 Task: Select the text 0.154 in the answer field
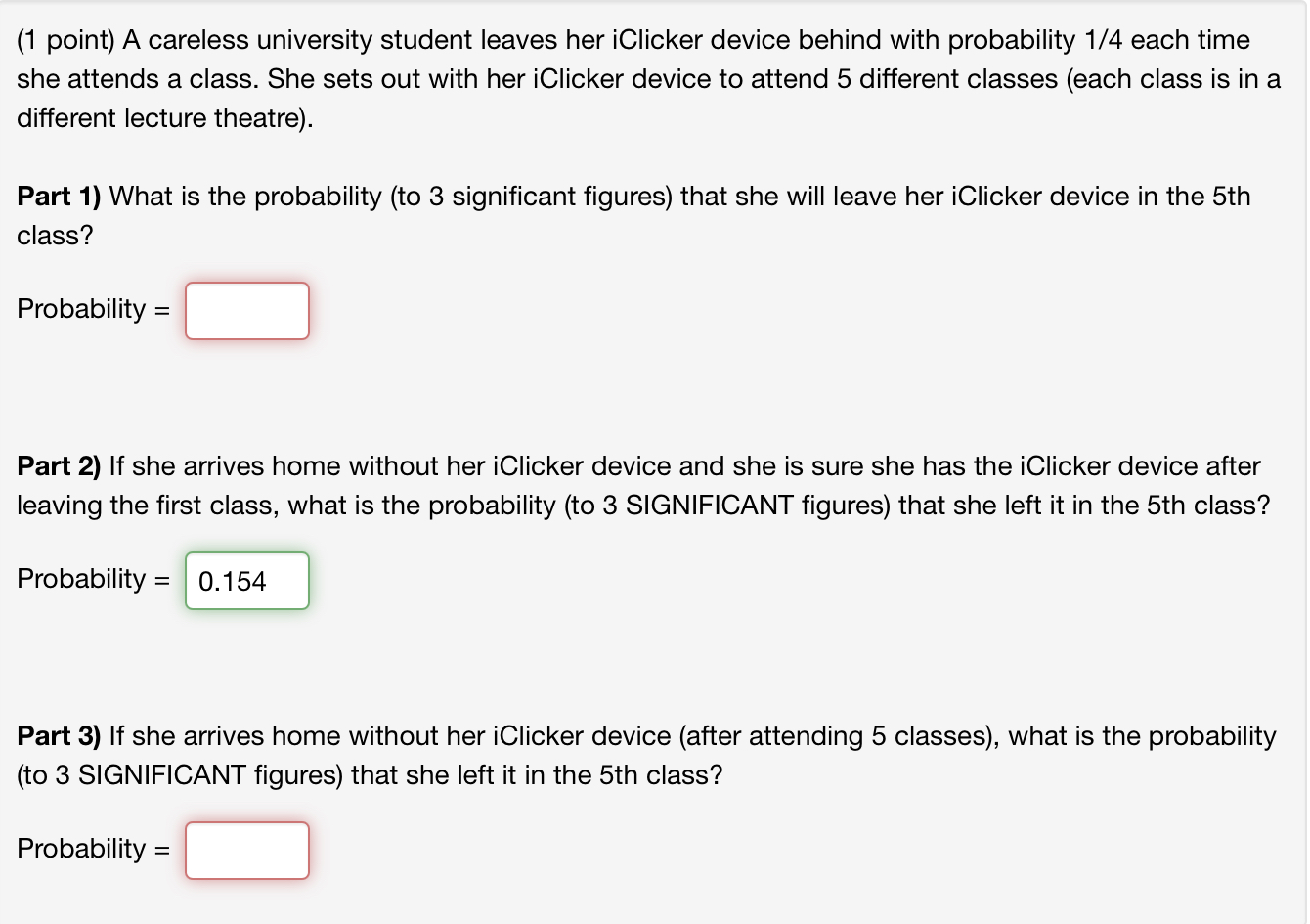(231, 581)
